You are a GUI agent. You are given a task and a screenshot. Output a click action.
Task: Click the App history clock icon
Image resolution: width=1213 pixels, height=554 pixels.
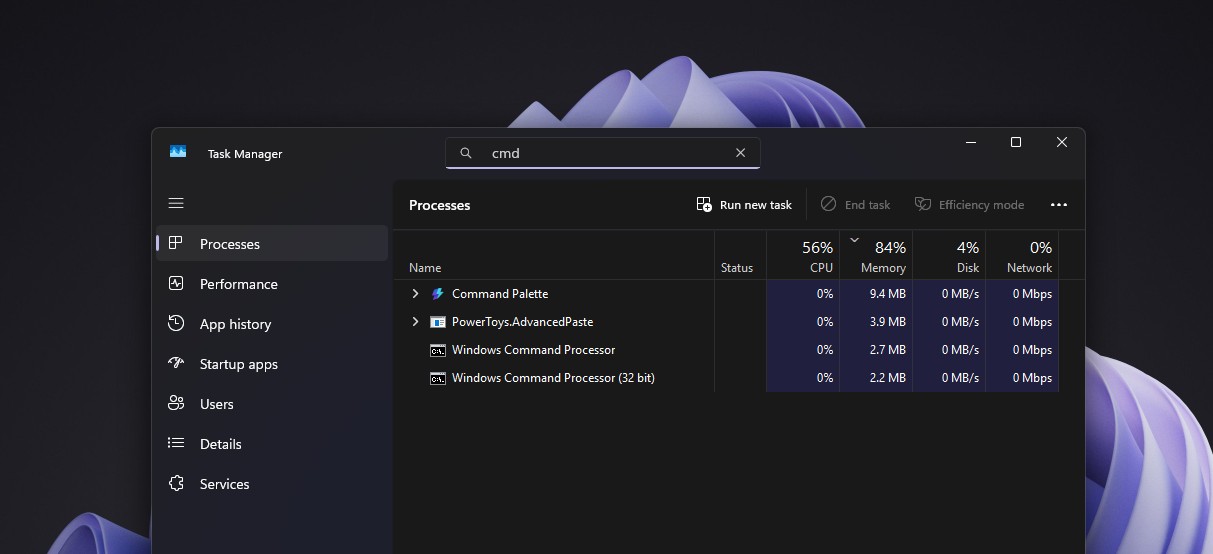(176, 323)
